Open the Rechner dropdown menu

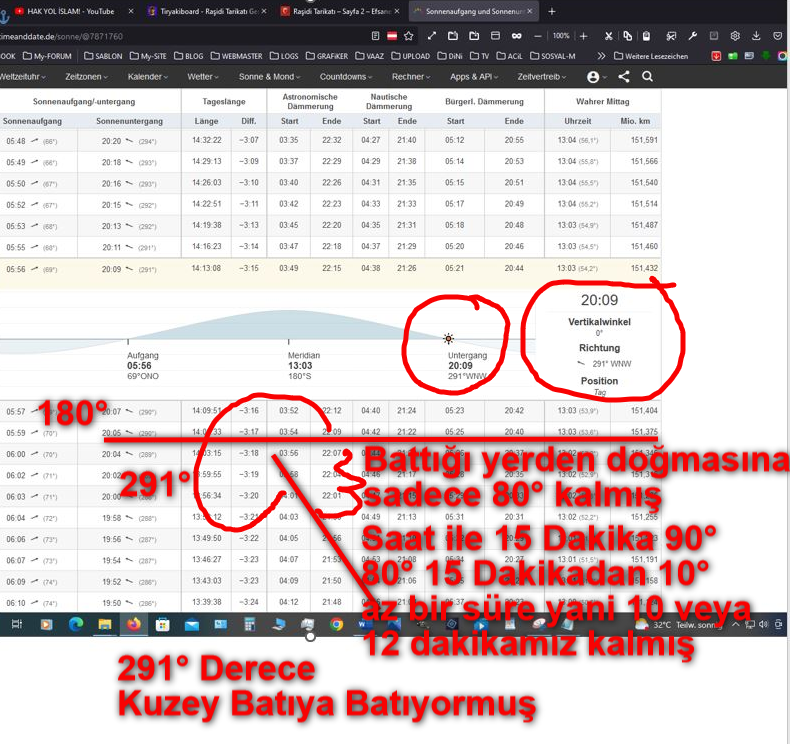click(411, 76)
